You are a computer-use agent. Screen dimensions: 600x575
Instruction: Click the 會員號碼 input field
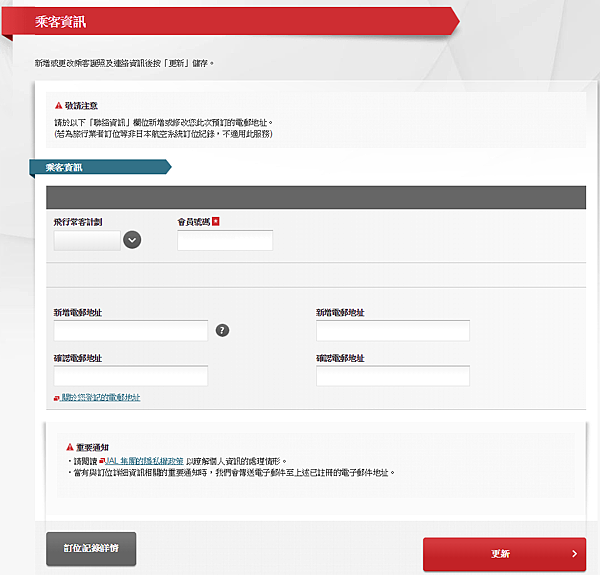225,240
